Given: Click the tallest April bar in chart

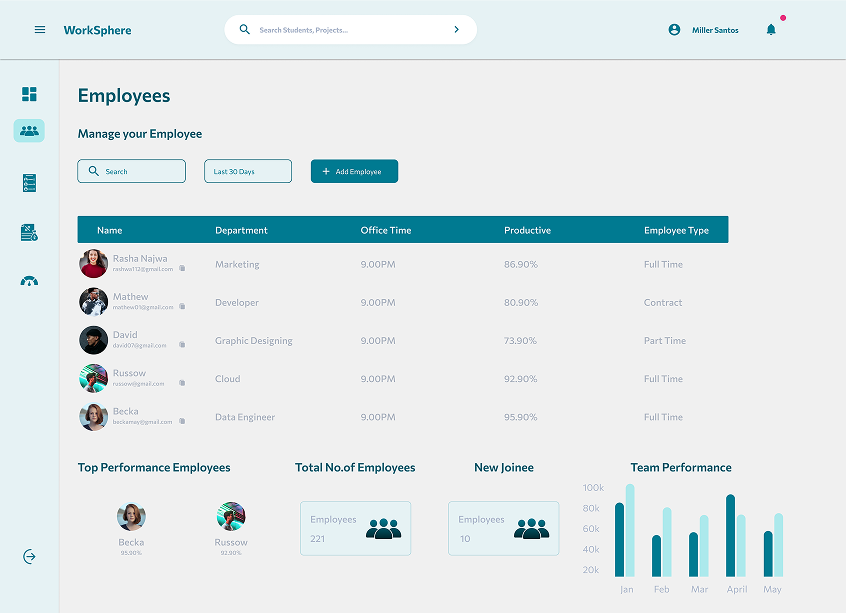Looking at the screenshot, I should [x=731, y=536].
